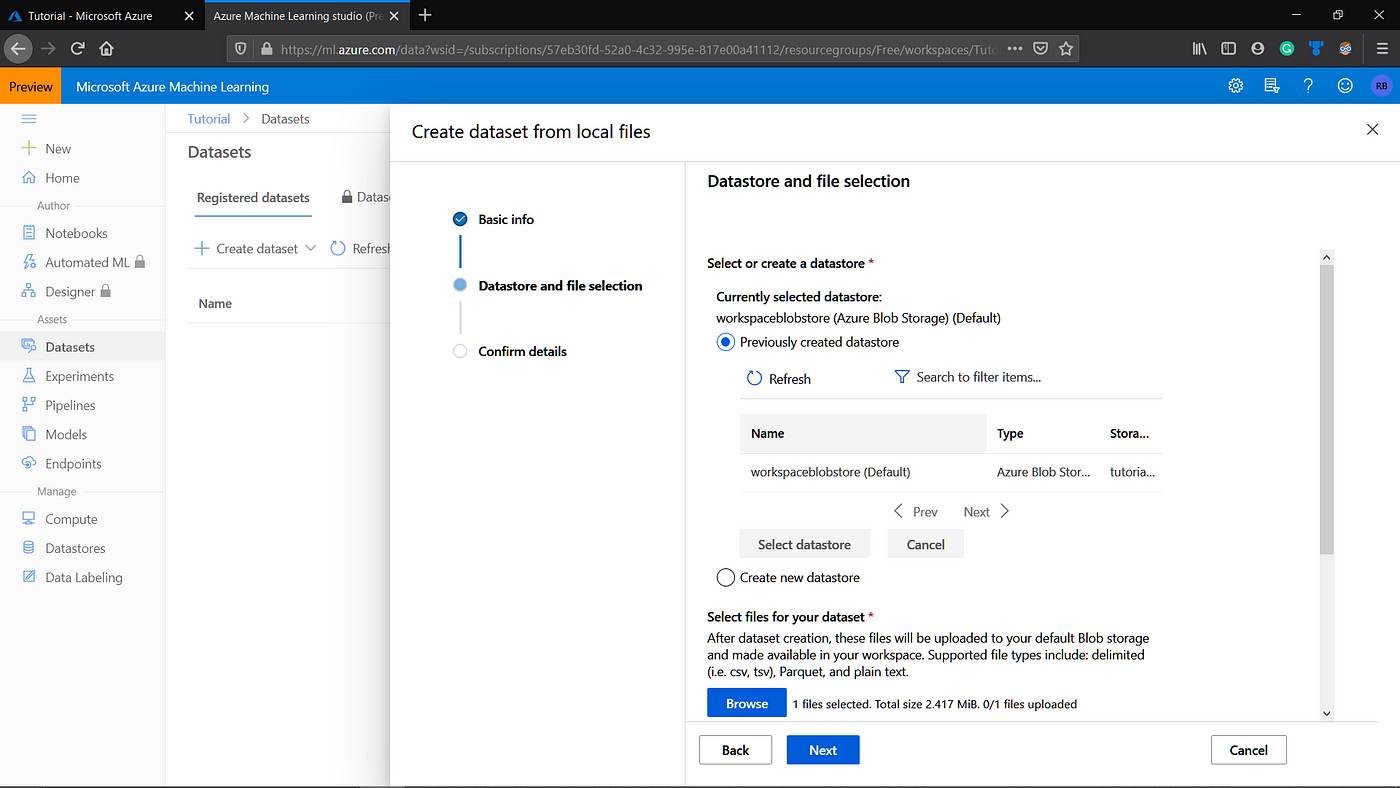Click the Back button in footer
The width and height of the screenshot is (1400, 788).
tap(735, 750)
